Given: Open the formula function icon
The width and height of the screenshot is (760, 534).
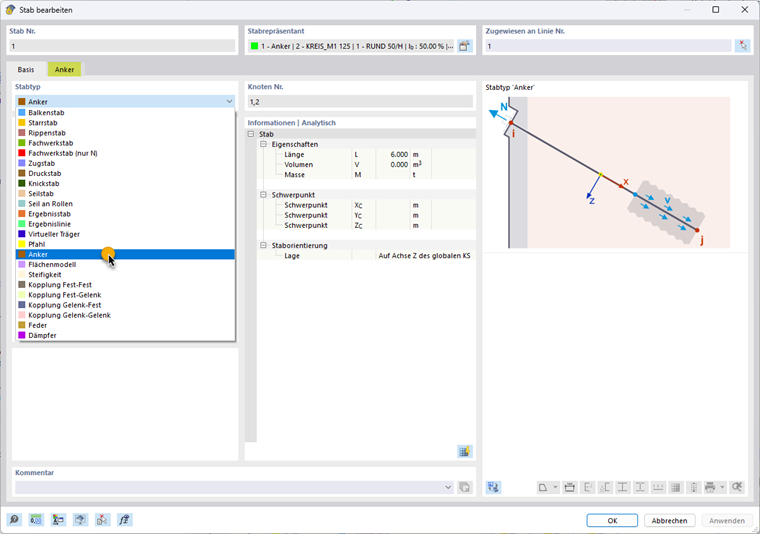Looking at the screenshot, I should (x=125, y=519).
